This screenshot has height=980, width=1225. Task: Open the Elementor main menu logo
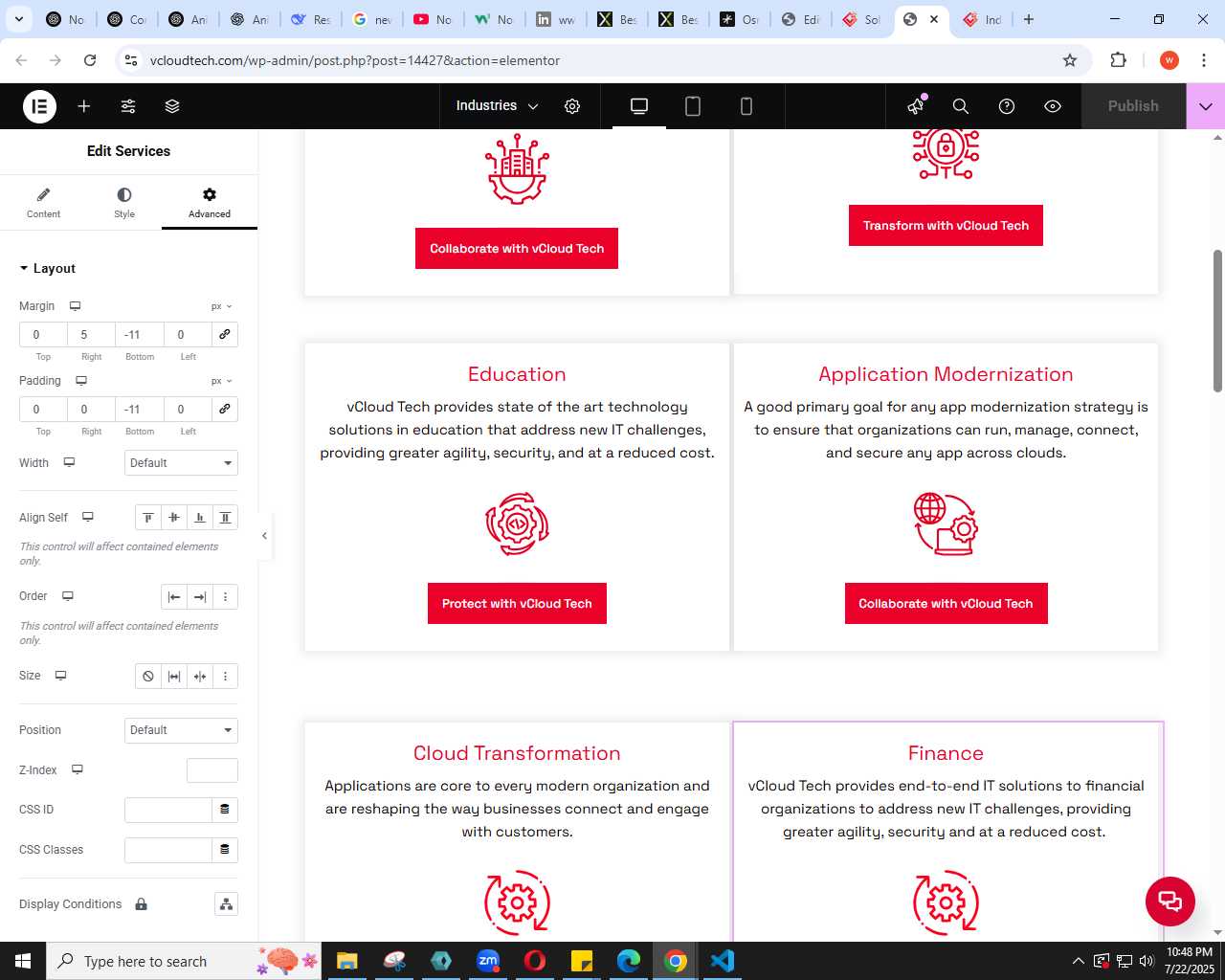[40, 106]
